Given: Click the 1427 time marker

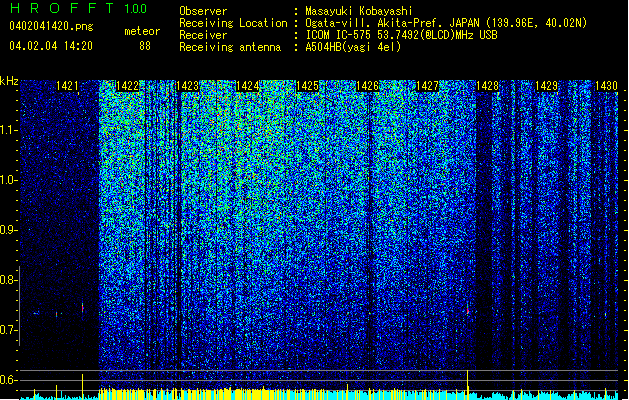Looking at the screenshot, I should tap(428, 86).
